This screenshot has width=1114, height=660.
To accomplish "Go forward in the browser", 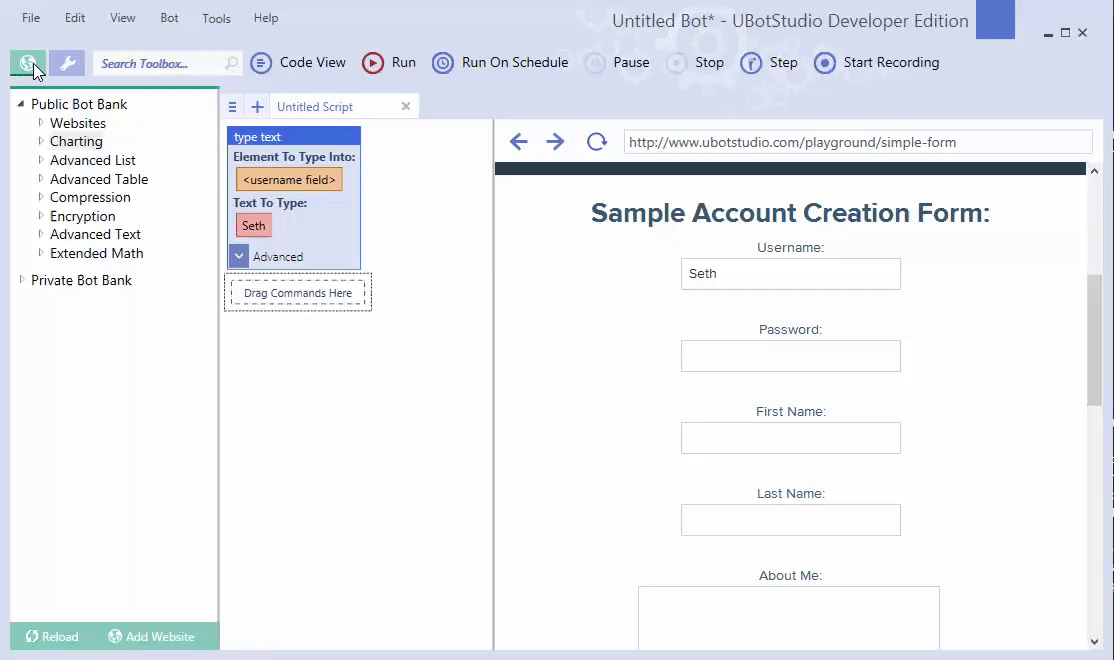I will coord(555,141).
